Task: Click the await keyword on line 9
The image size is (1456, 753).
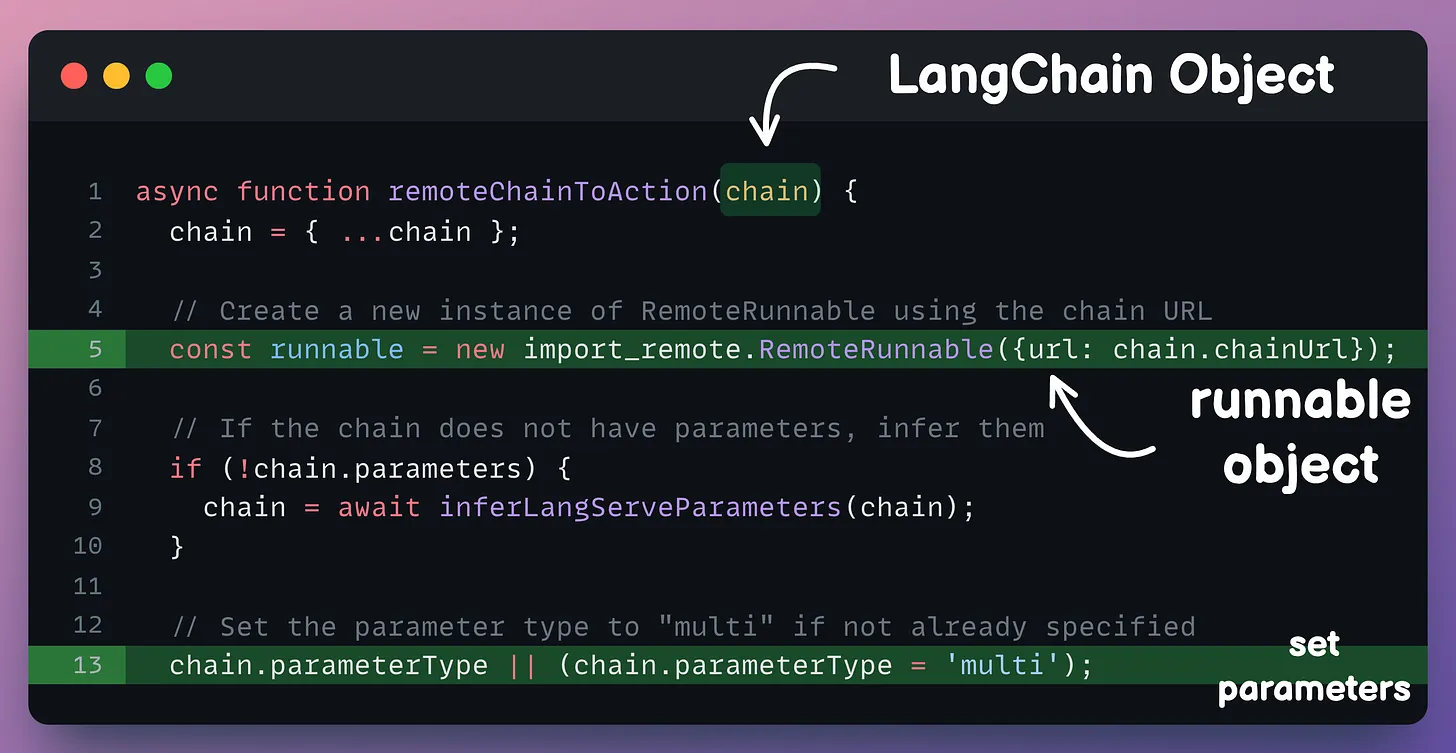Action: pos(379,507)
